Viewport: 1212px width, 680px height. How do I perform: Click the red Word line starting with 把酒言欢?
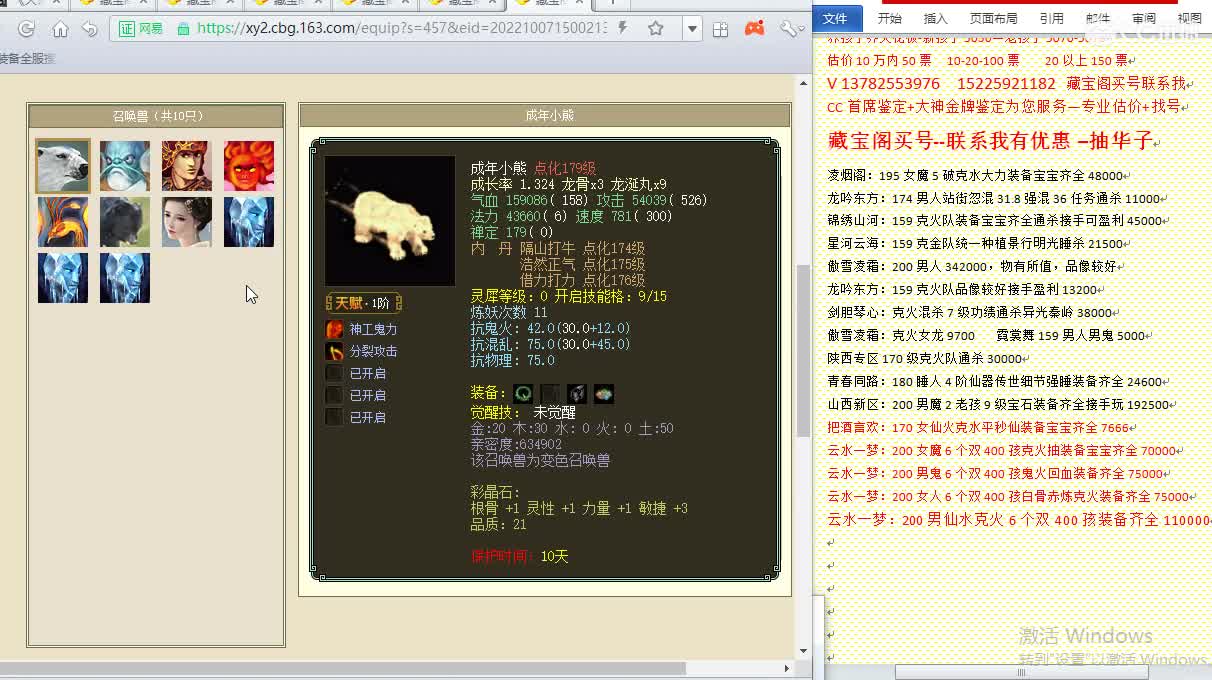(x=978, y=428)
